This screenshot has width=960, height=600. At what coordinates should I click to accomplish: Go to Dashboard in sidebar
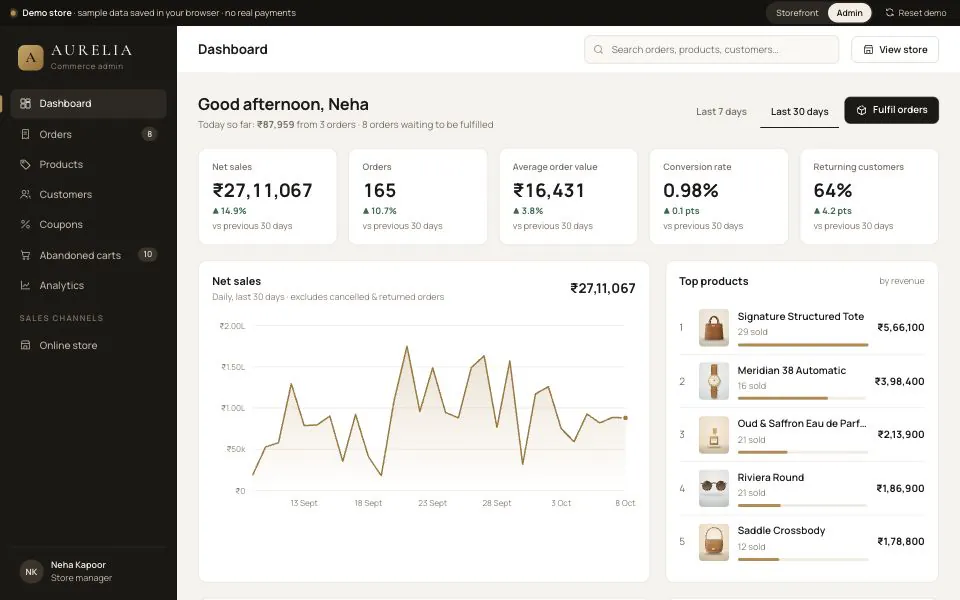pyautogui.click(x=88, y=103)
